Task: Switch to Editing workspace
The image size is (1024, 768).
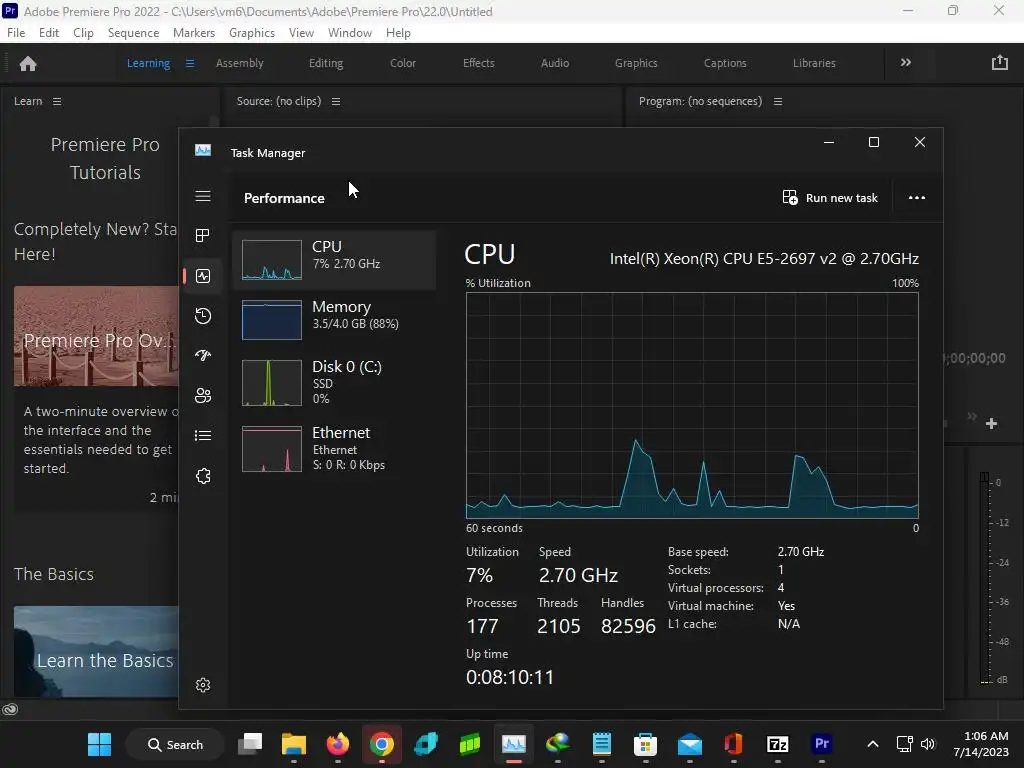Action: [326, 63]
